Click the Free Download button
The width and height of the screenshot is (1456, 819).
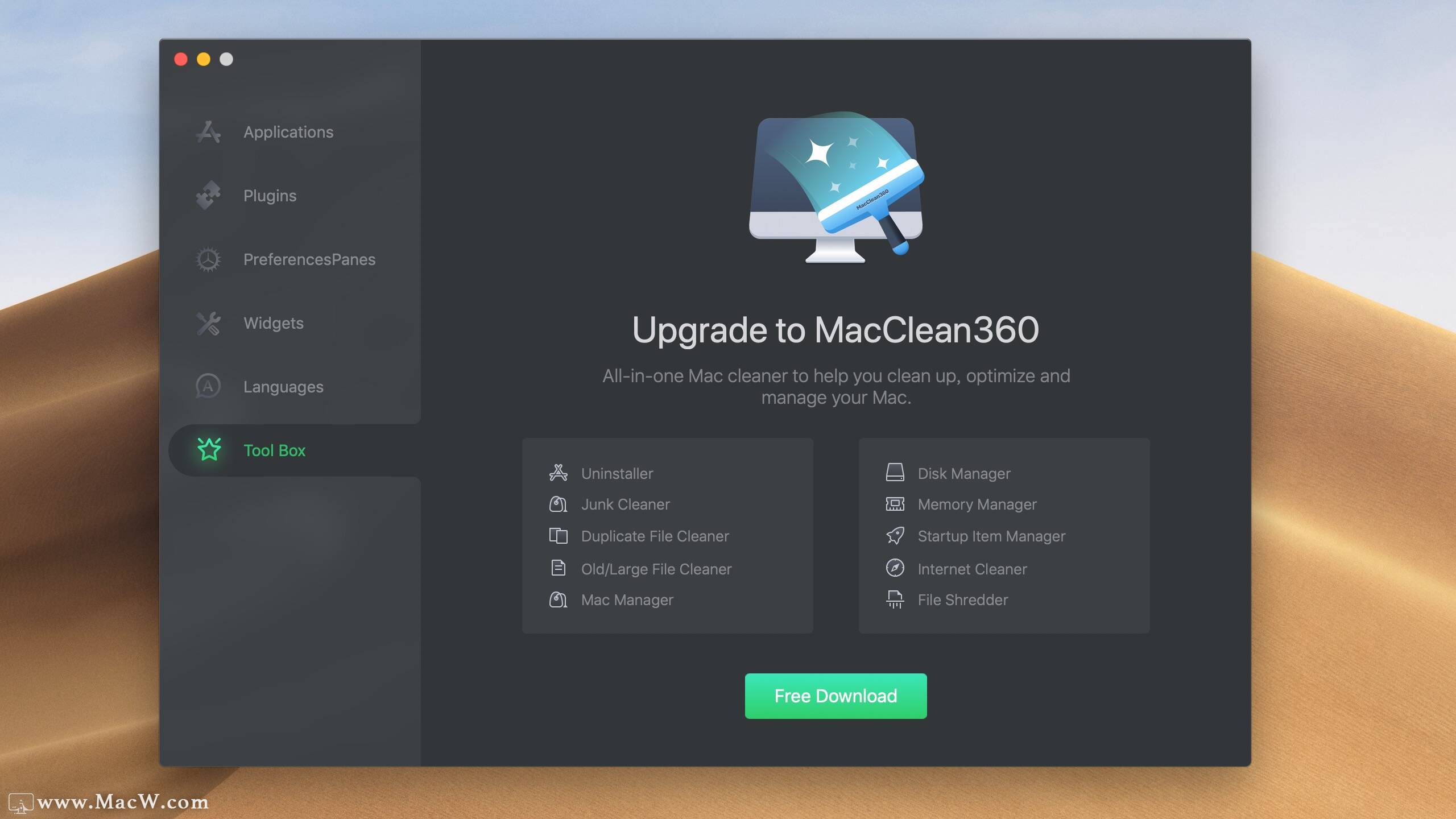click(x=835, y=696)
